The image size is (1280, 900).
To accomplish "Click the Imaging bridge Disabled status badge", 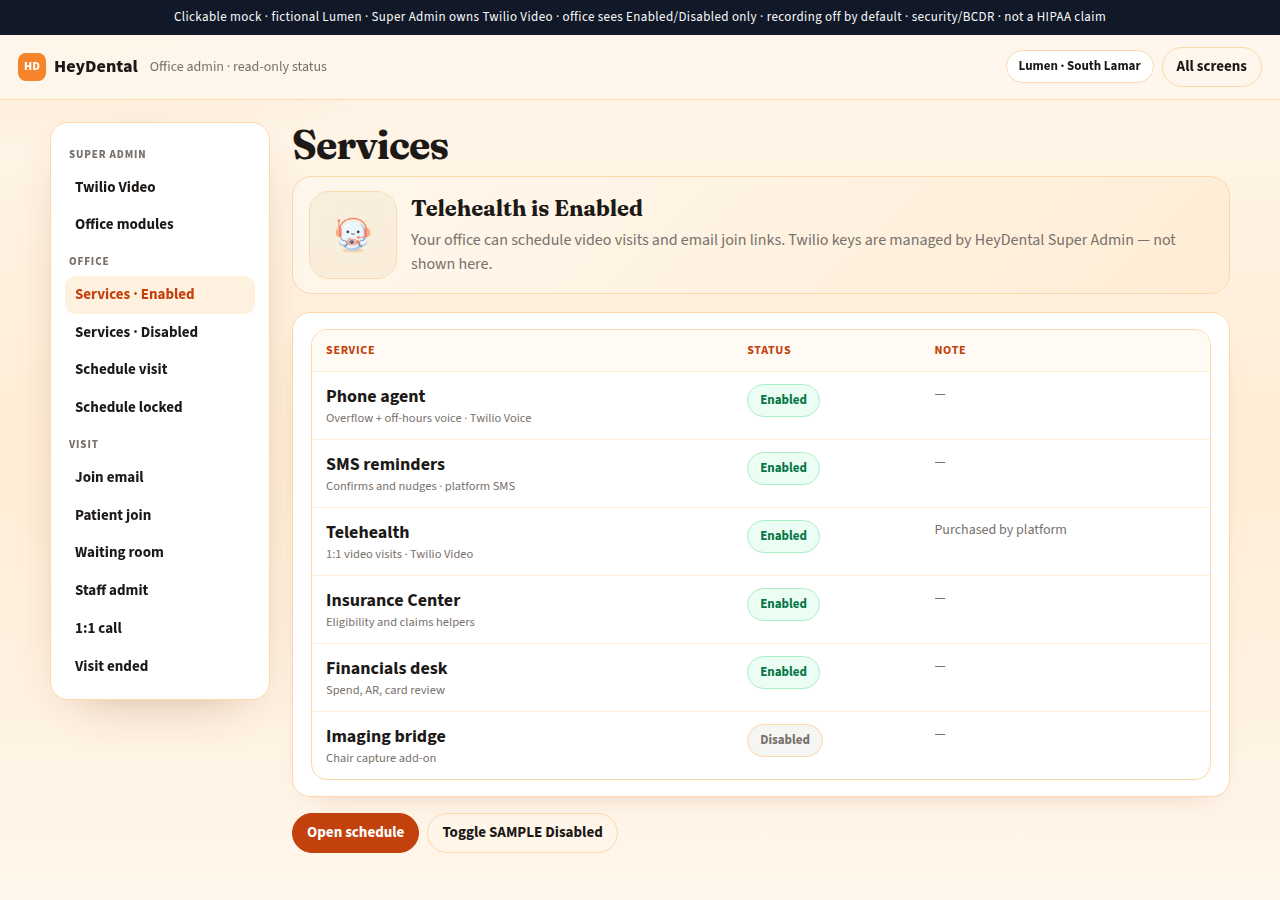I will point(785,740).
